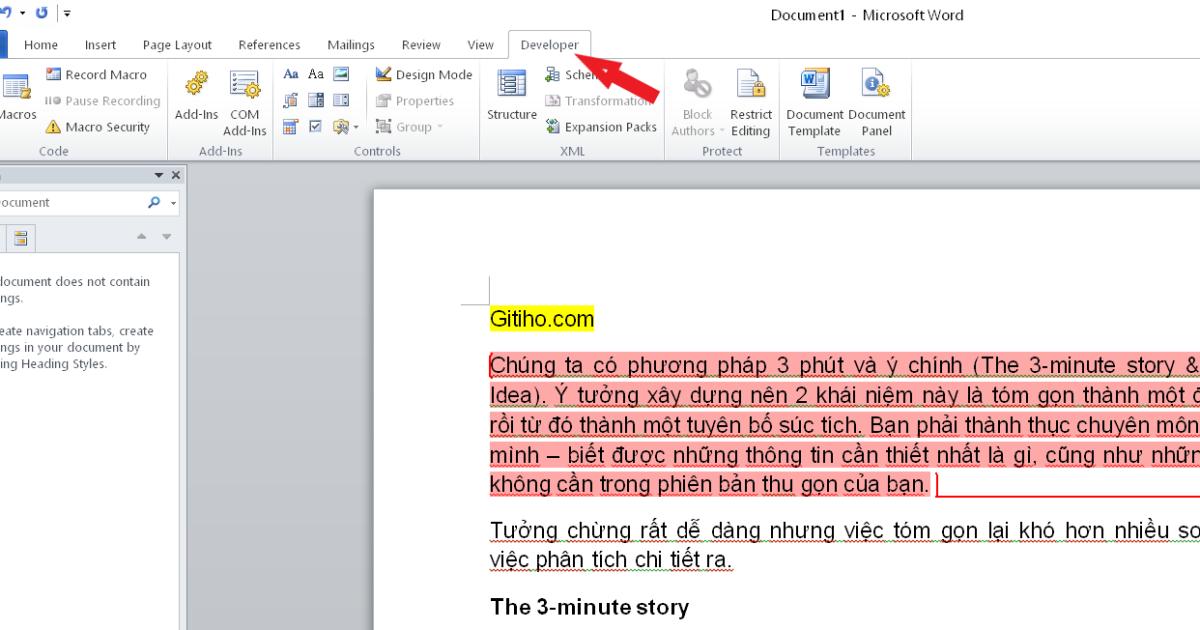
Task: Open Expansion Packs in the XML group
Action: point(600,127)
